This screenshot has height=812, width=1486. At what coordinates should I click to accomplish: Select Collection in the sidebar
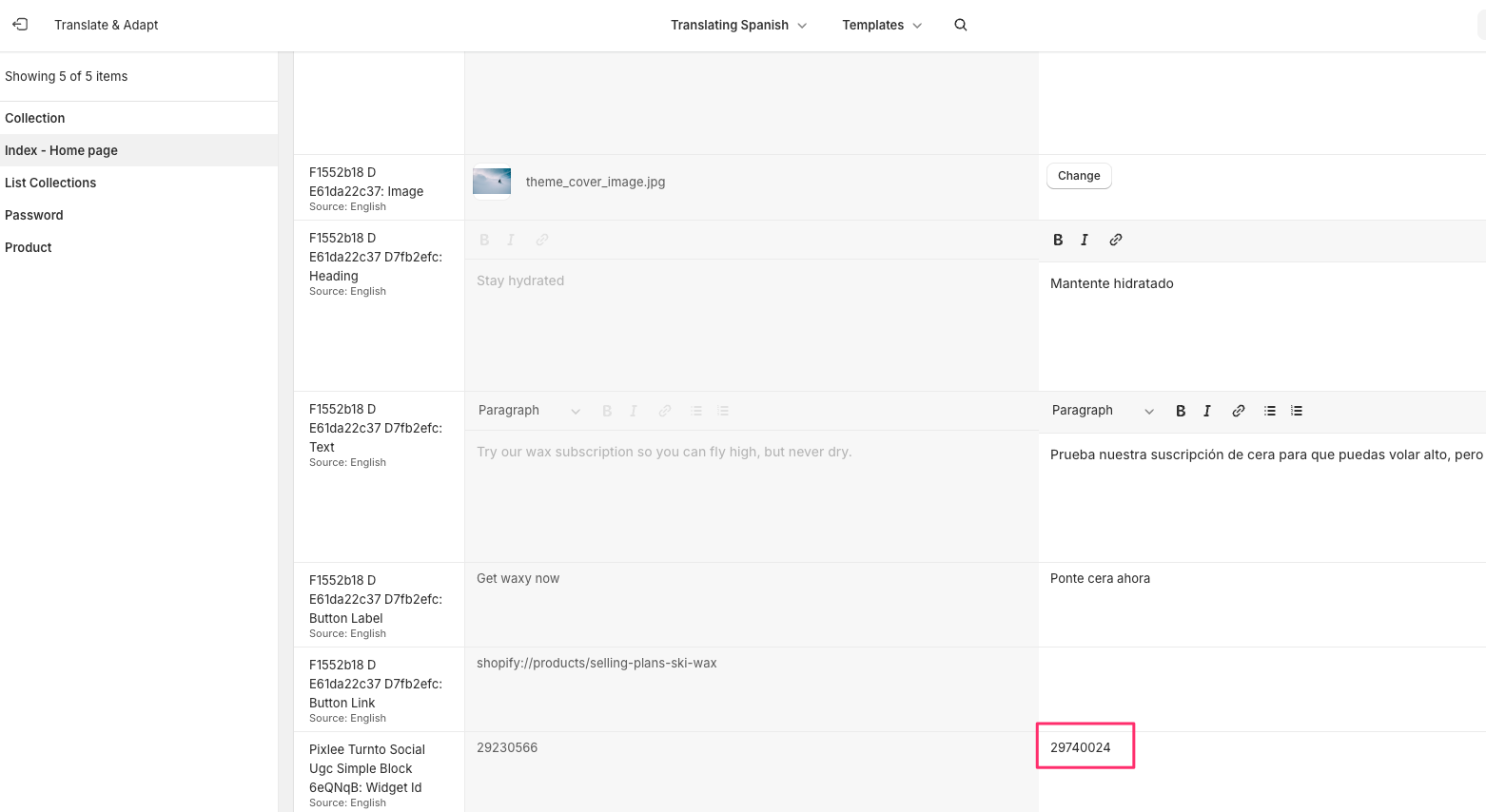coord(139,118)
